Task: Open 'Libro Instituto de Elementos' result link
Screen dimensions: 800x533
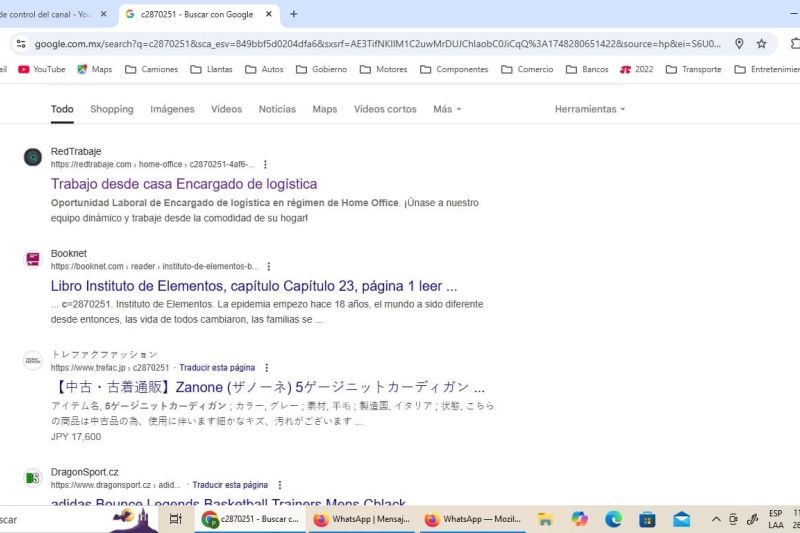Action: (x=254, y=286)
